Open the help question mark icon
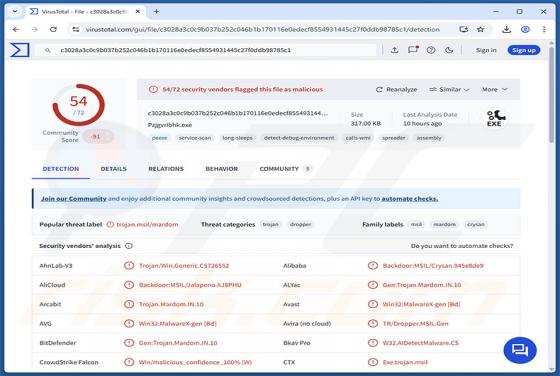The width and height of the screenshot is (560, 376). [431, 50]
